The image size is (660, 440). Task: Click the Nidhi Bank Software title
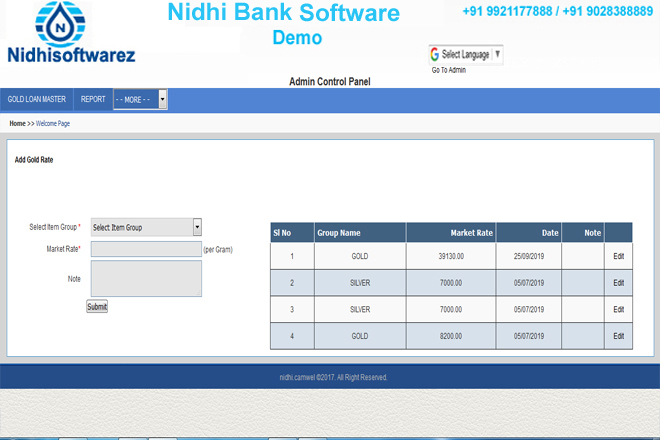tap(284, 12)
